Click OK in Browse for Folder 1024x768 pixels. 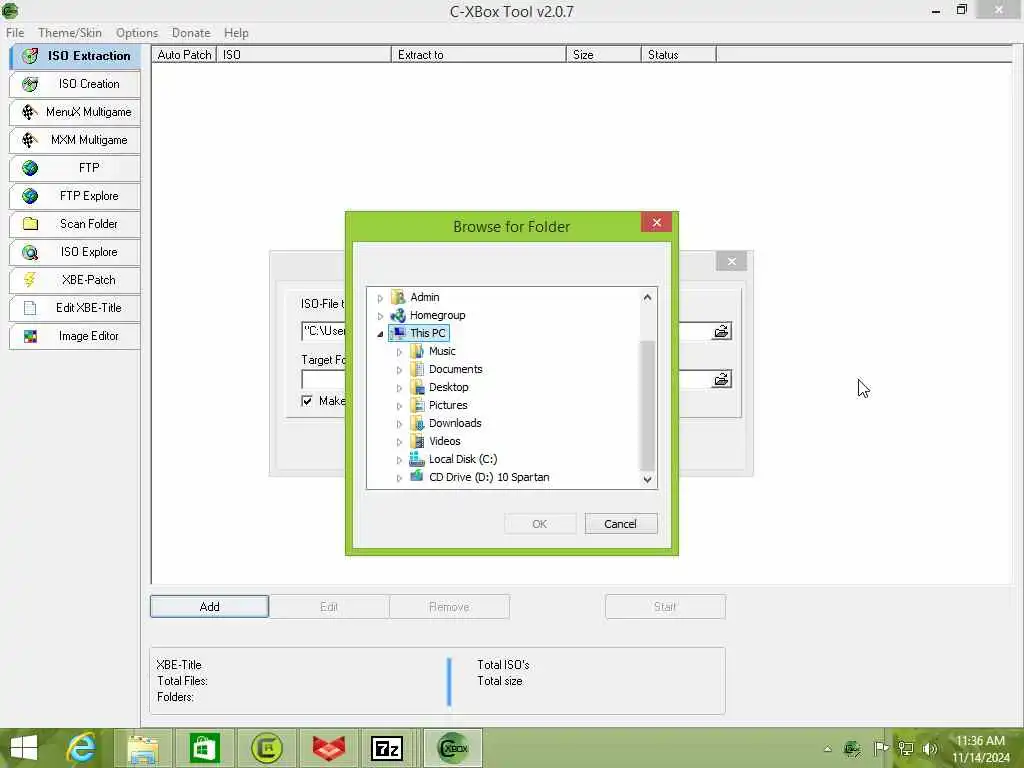pyautogui.click(x=539, y=524)
